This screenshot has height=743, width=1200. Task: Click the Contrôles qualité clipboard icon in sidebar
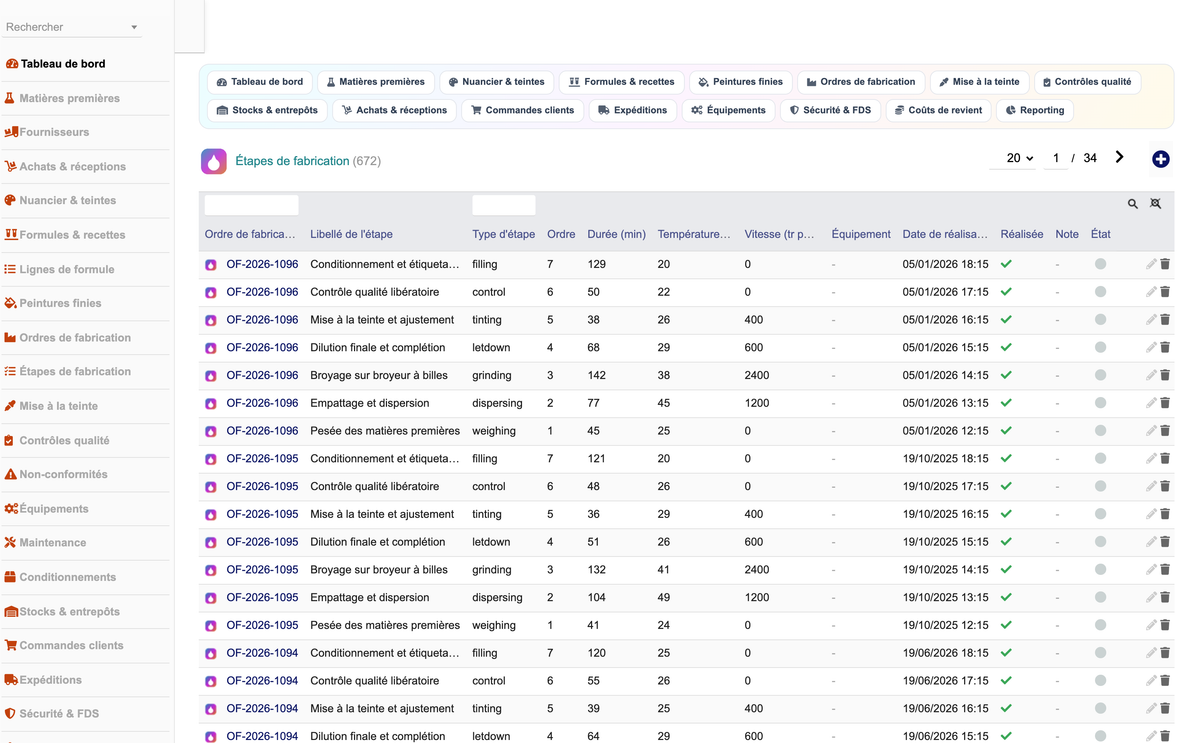10,440
